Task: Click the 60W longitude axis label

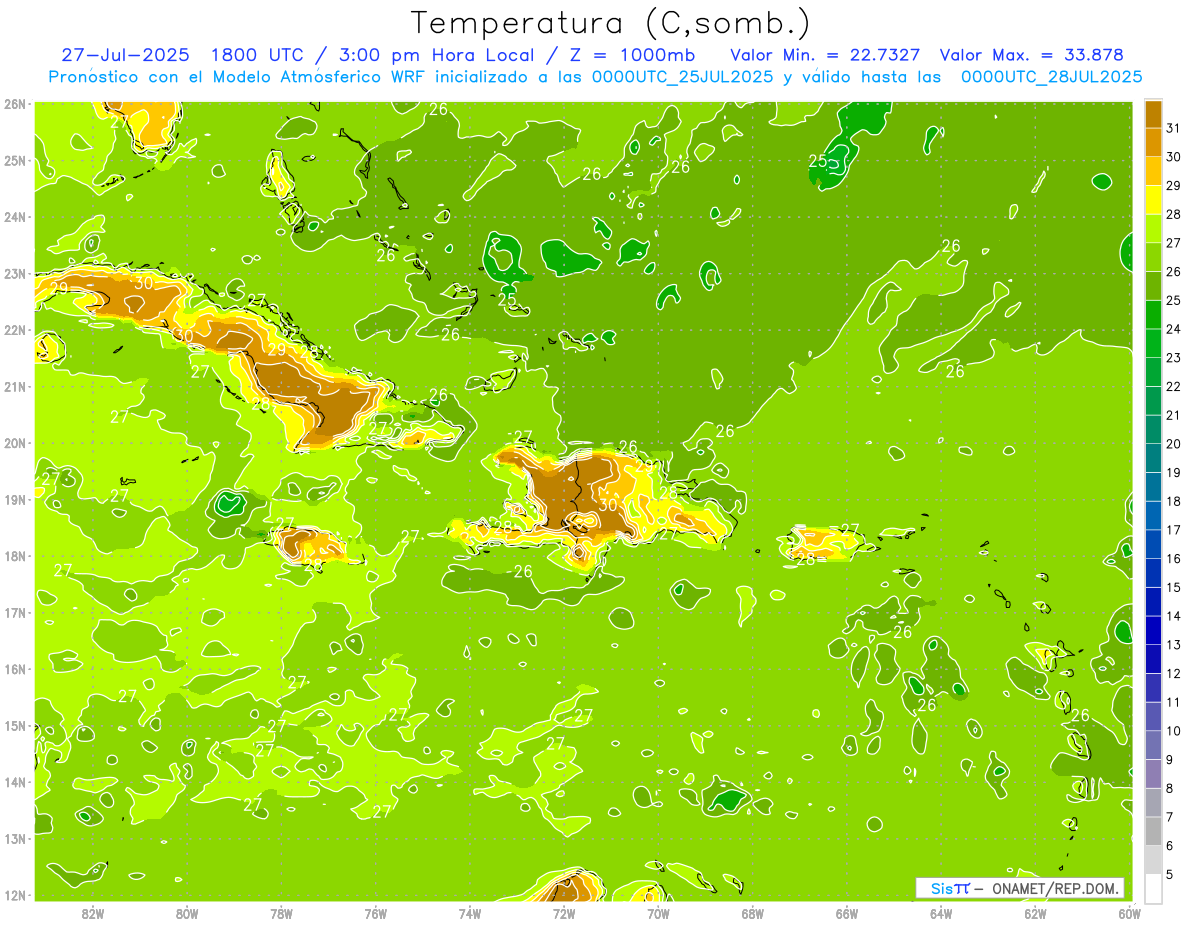Action: coord(1129,913)
